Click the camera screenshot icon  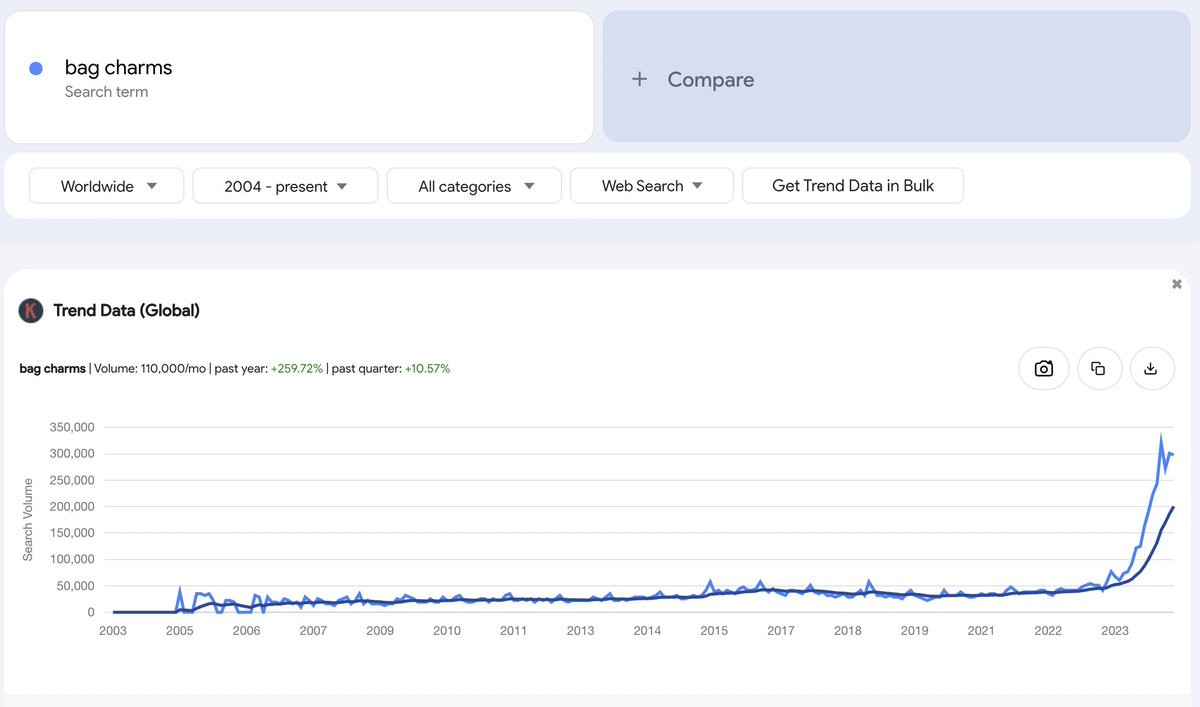coord(1044,369)
